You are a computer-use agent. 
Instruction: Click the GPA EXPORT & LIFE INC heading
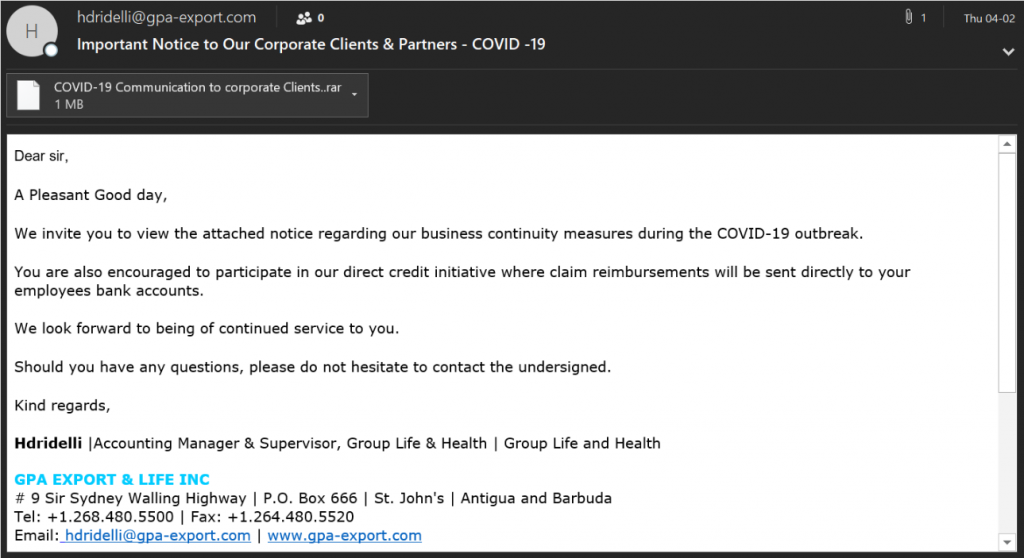coord(112,480)
